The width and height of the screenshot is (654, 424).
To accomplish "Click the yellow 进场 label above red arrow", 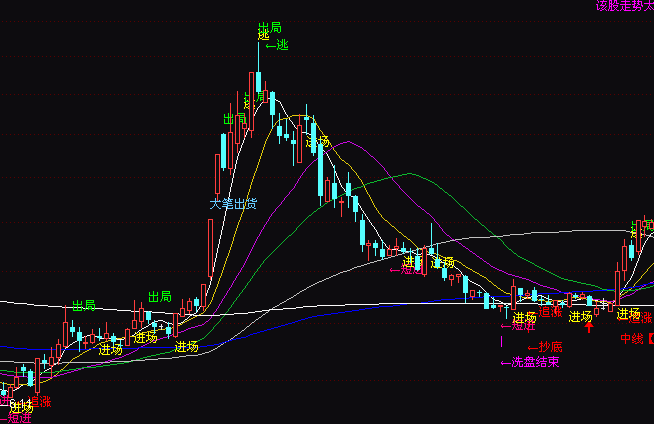I will 581,317.
